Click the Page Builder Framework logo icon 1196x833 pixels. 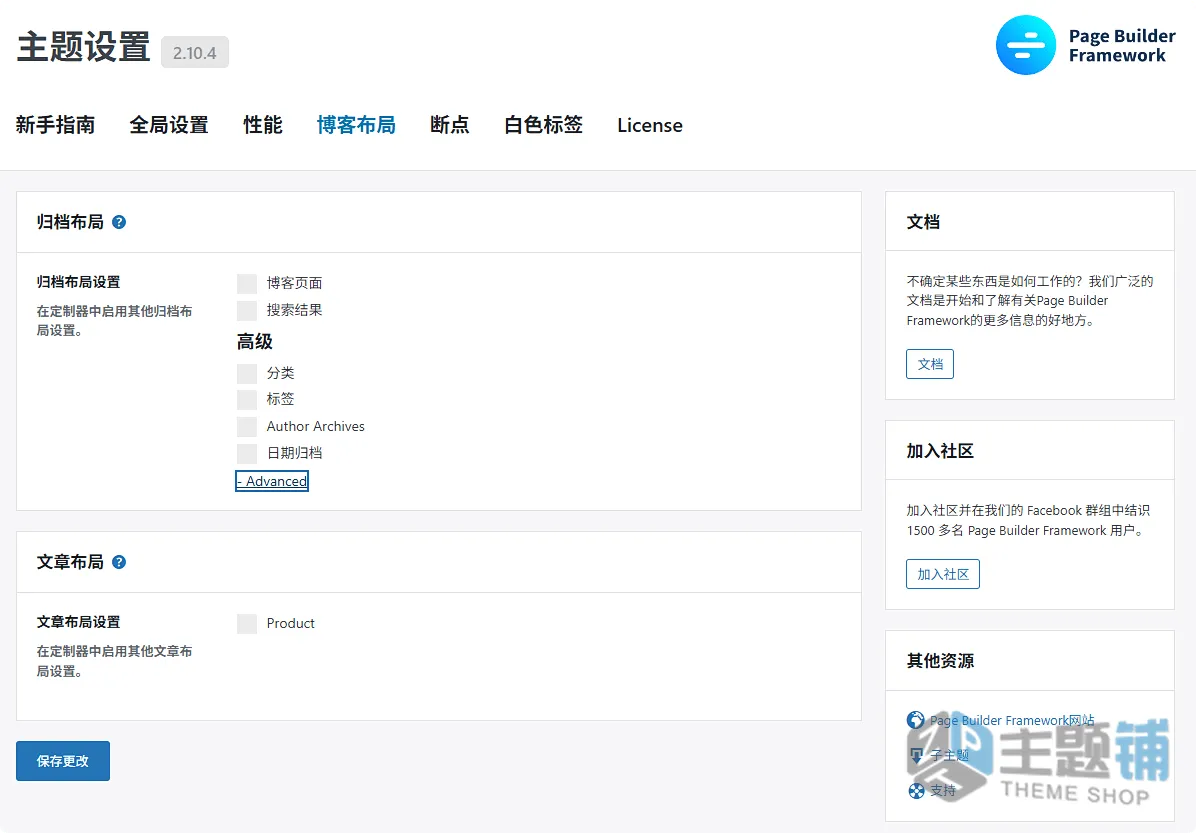pos(1025,45)
